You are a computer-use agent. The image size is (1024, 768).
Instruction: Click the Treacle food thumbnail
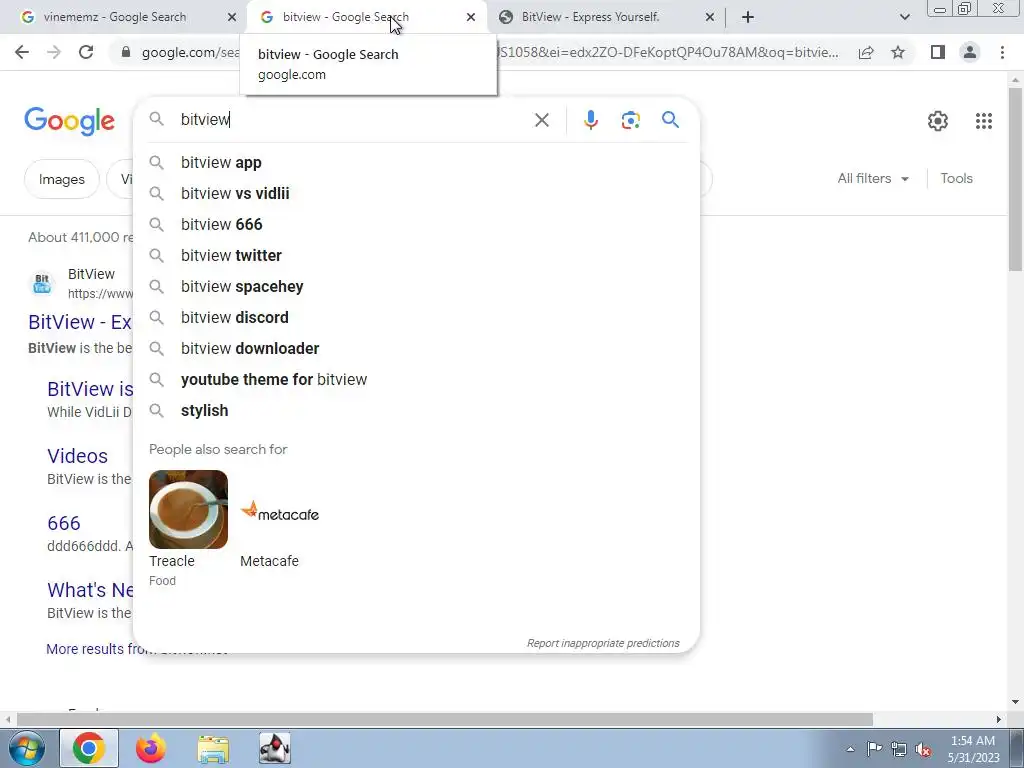point(188,509)
